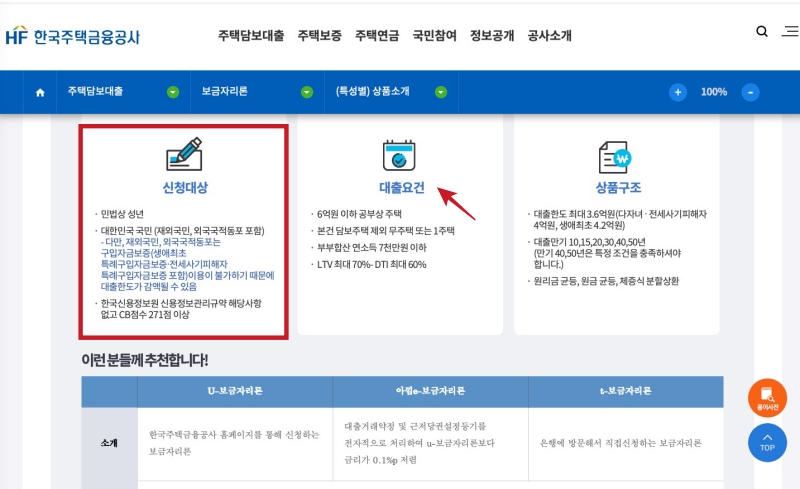Click the 대출요건 calendar icon

[399, 155]
